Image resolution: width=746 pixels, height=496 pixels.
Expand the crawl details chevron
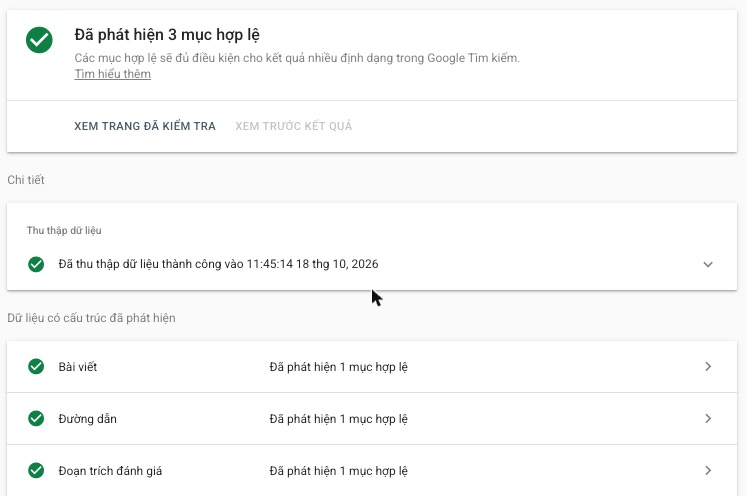pos(708,264)
